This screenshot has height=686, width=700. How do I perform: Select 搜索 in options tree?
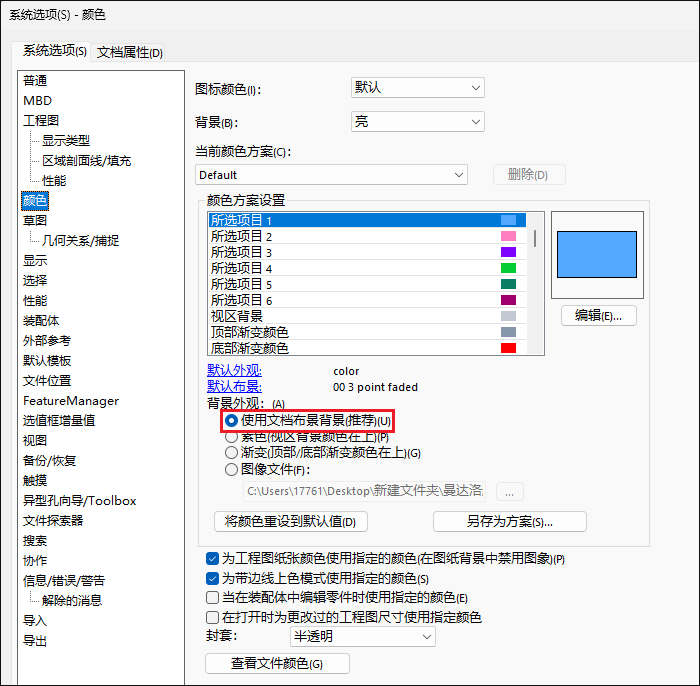[x=35, y=540]
